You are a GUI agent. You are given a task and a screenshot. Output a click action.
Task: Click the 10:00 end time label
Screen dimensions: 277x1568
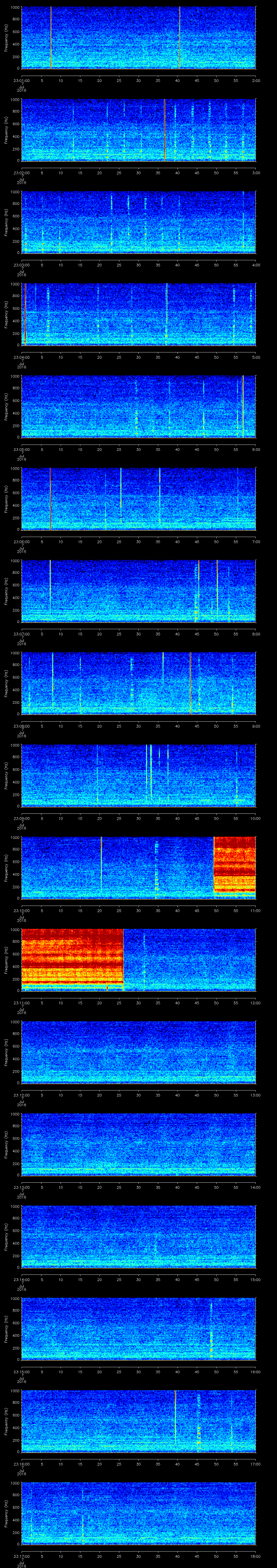255,818
